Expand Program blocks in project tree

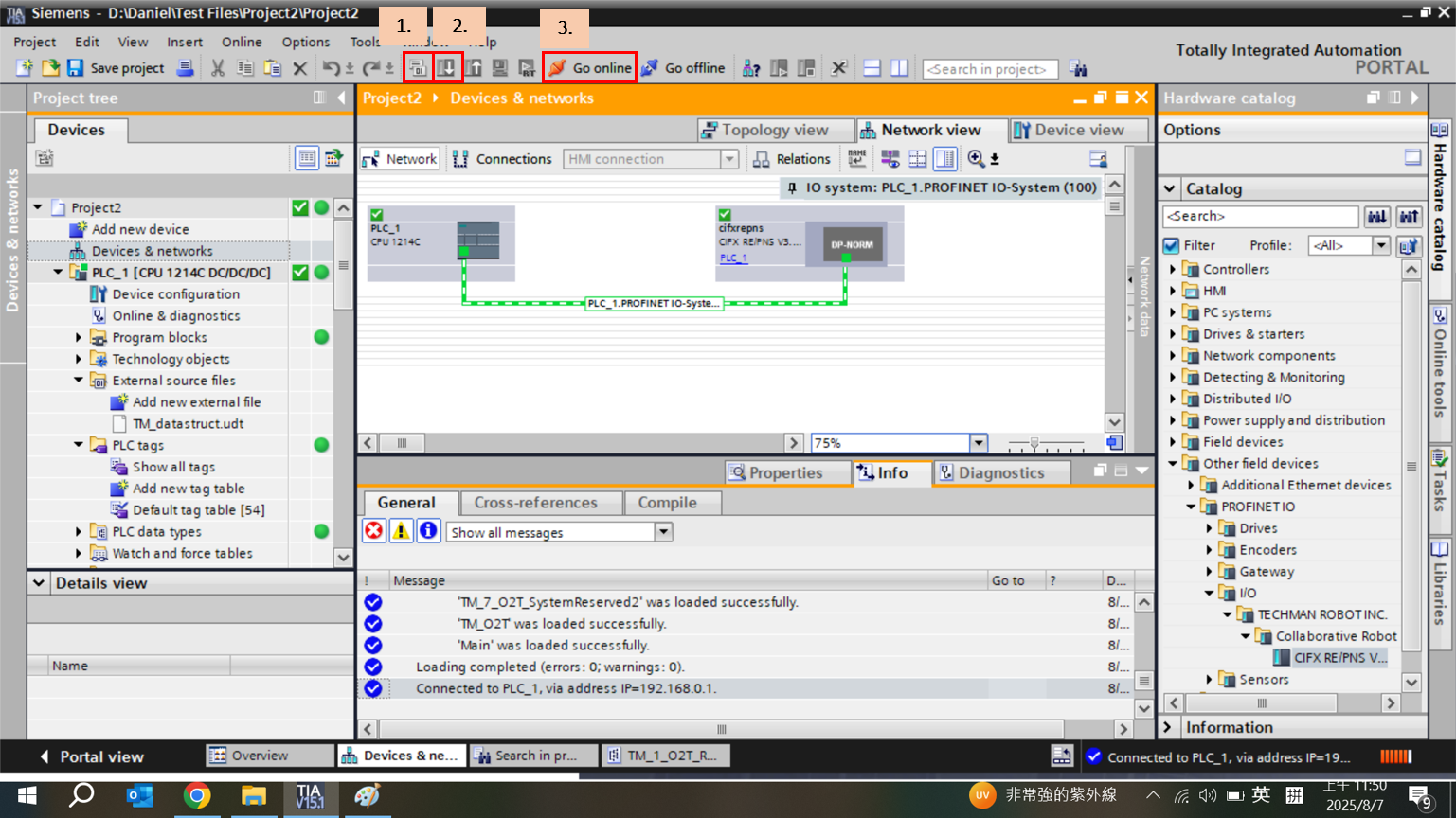pyautogui.click(x=79, y=337)
